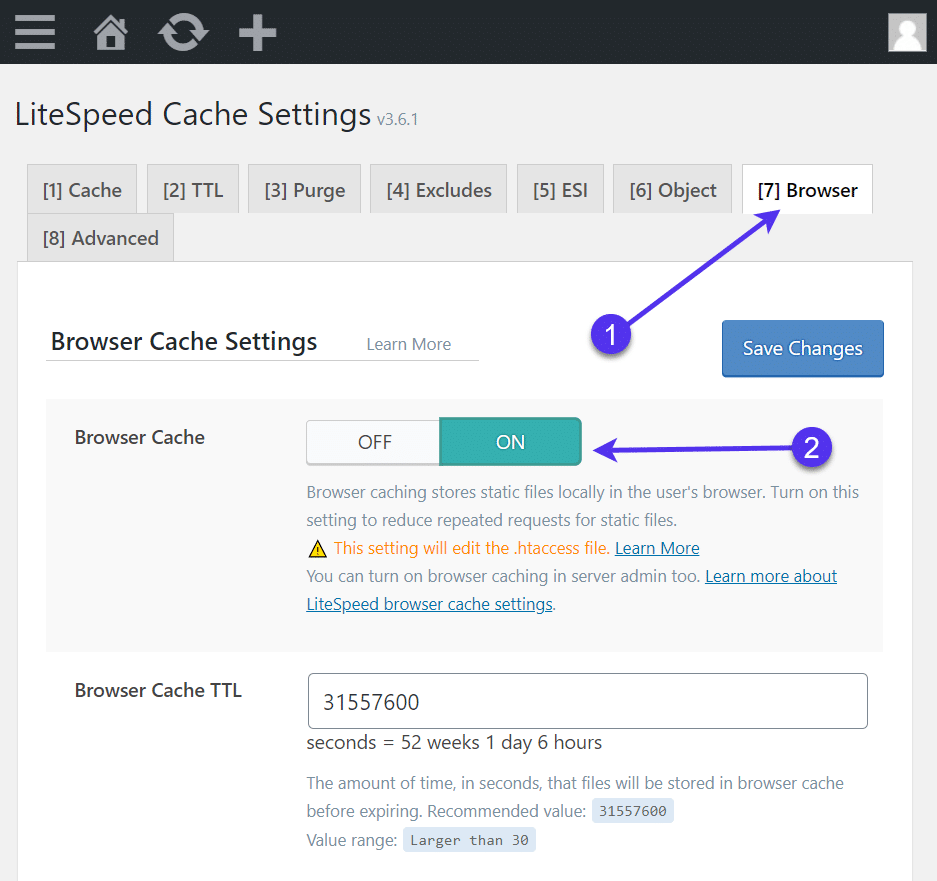Click the yellow warning triangle icon
937x881 pixels.
tap(318, 548)
